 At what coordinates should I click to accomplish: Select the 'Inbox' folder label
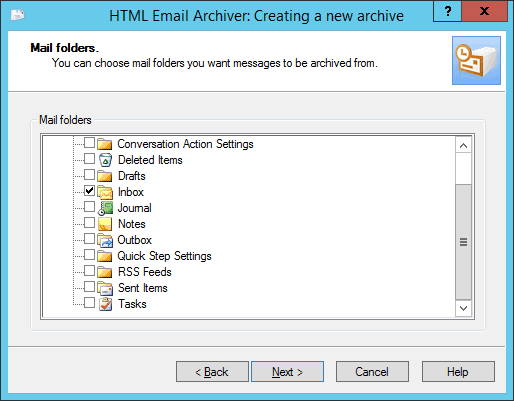pos(131,192)
